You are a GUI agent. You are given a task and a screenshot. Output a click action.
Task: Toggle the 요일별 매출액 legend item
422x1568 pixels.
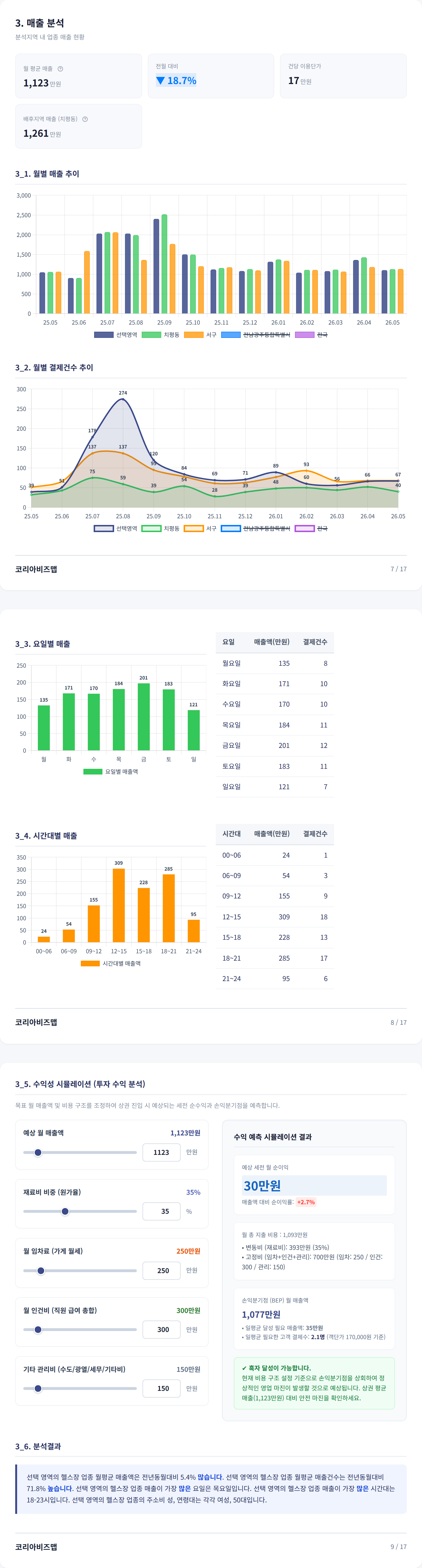click(111, 771)
